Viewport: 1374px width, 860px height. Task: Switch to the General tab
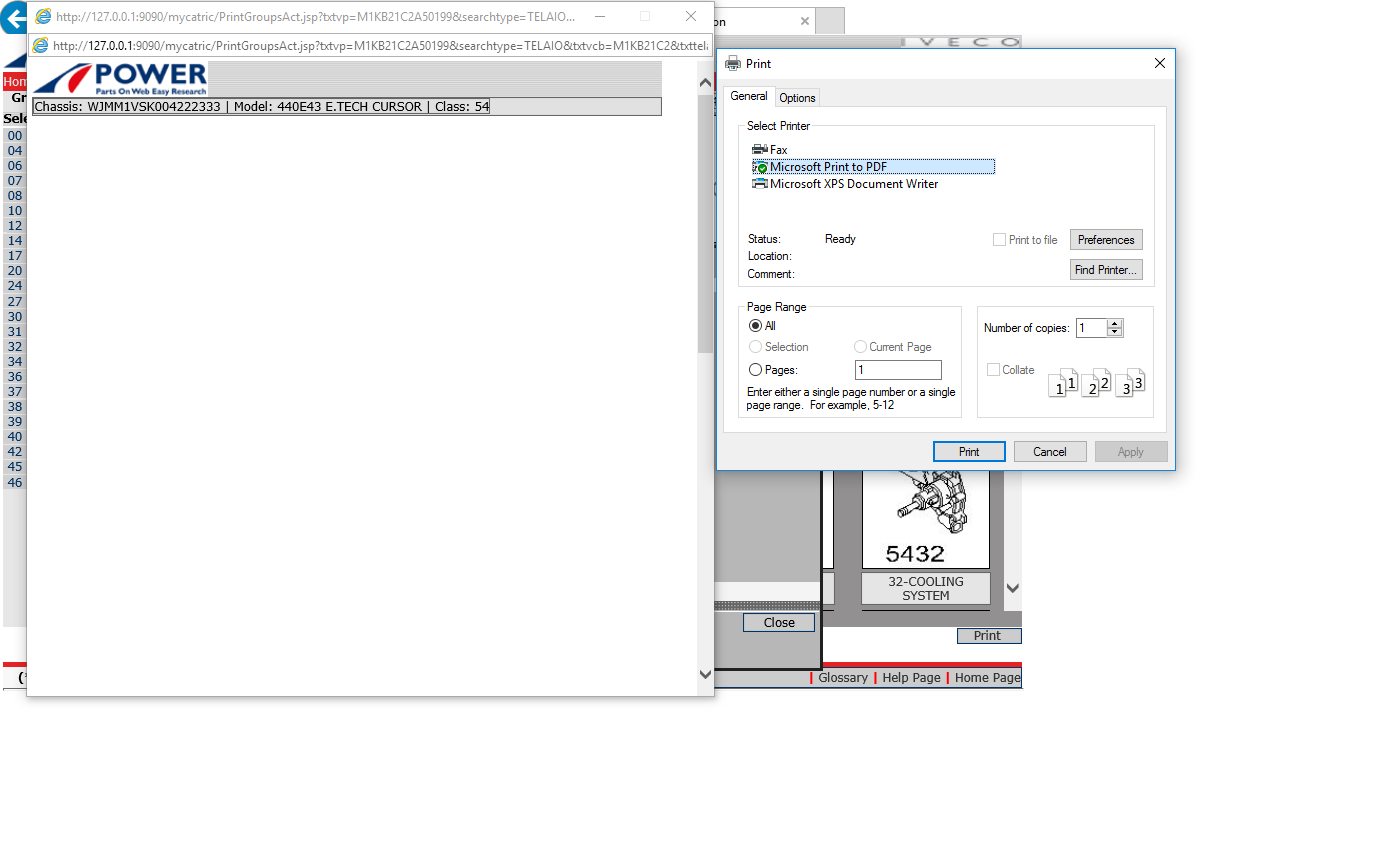(x=748, y=97)
